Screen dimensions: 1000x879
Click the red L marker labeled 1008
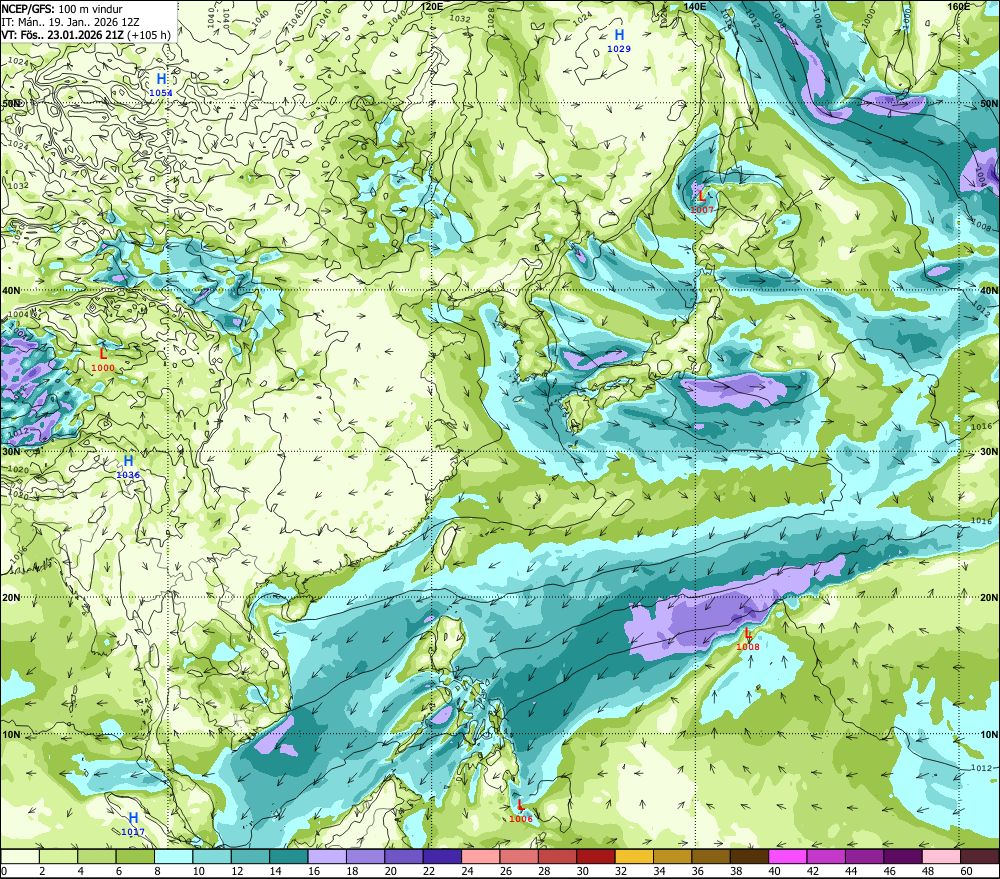coord(747,633)
